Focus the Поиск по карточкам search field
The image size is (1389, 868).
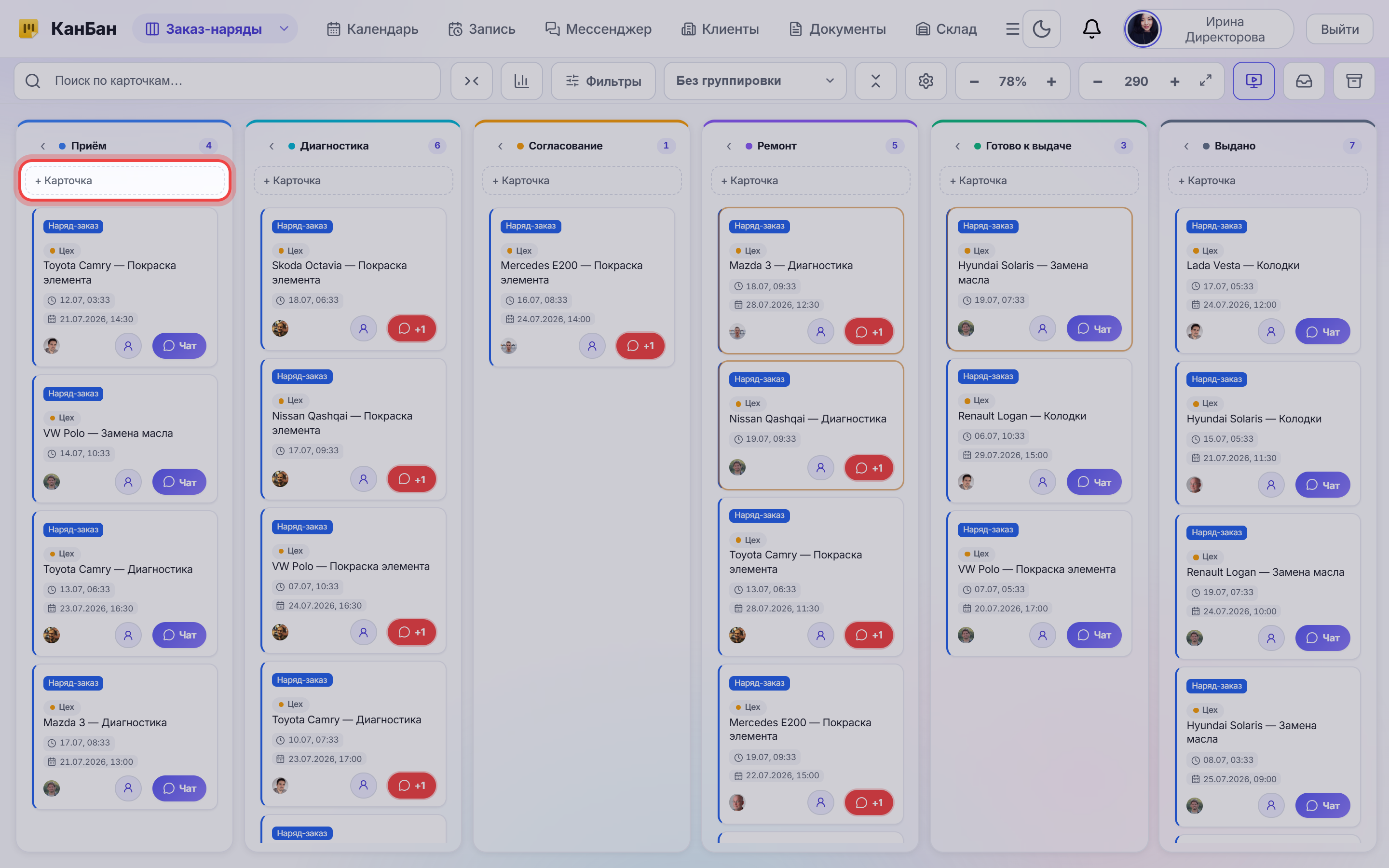[x=227, y=81]
